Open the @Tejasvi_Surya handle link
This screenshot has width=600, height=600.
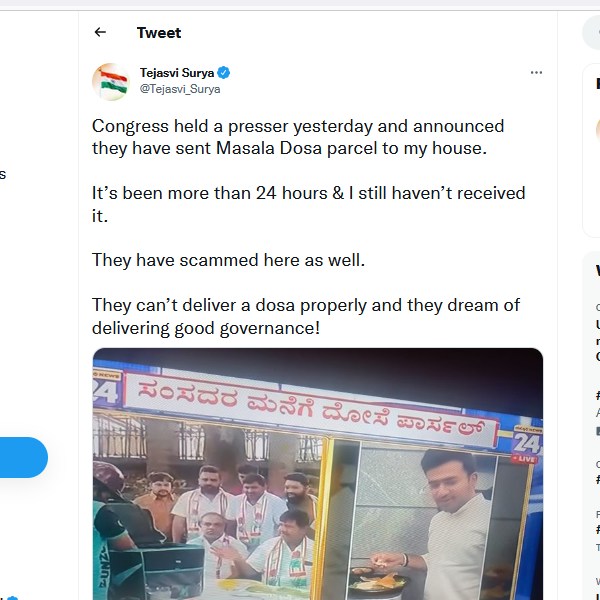[180, 89]
